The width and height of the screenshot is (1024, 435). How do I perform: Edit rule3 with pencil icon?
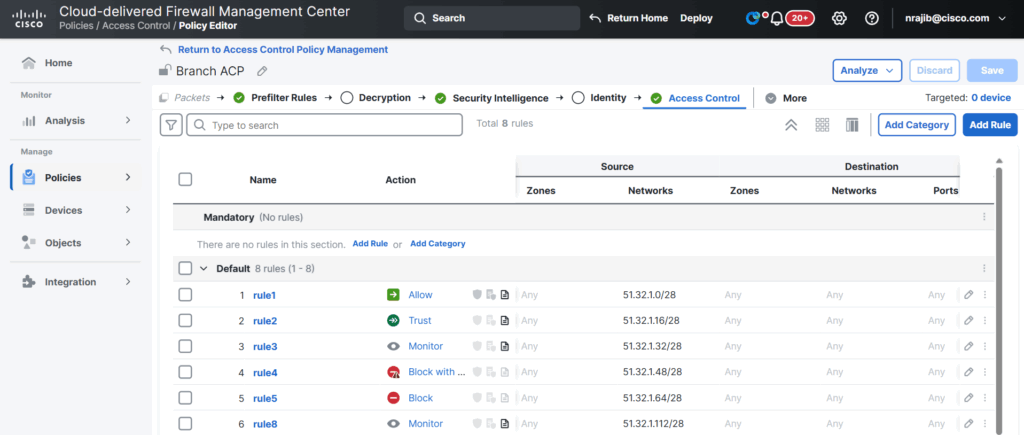tap(968, 346)
